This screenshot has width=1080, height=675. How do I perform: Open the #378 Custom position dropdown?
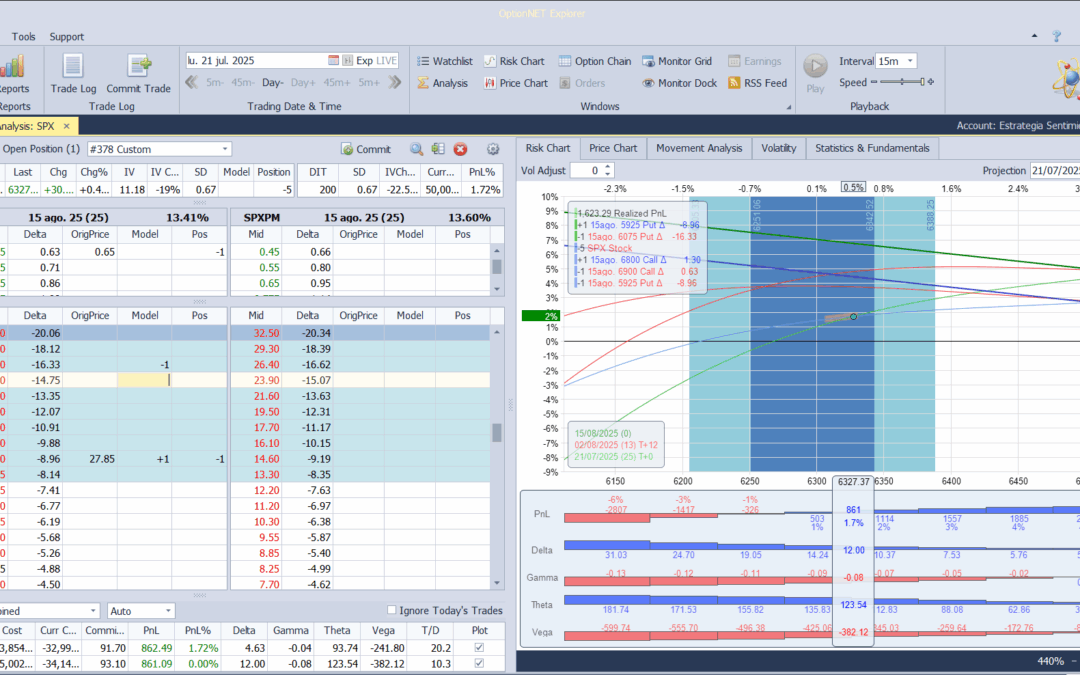click(225, 149)
